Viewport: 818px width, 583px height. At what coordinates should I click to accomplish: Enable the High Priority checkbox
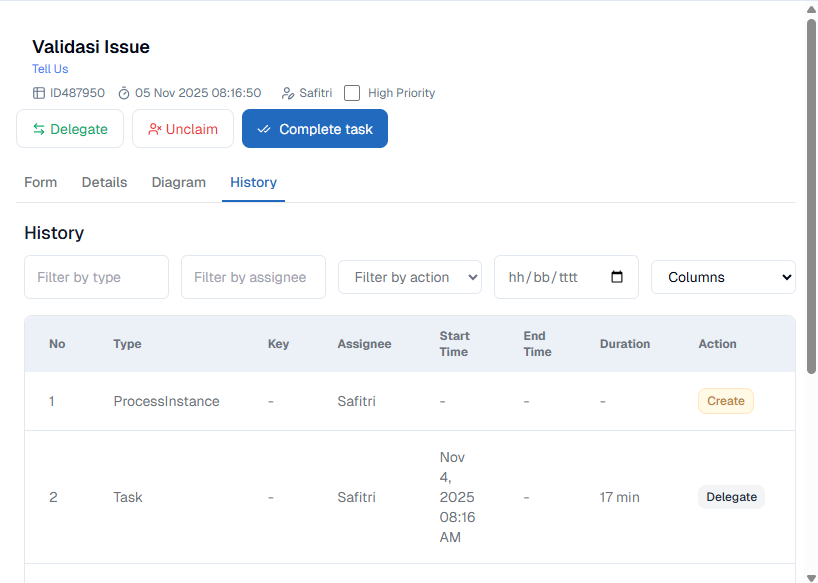pos(352,93)
